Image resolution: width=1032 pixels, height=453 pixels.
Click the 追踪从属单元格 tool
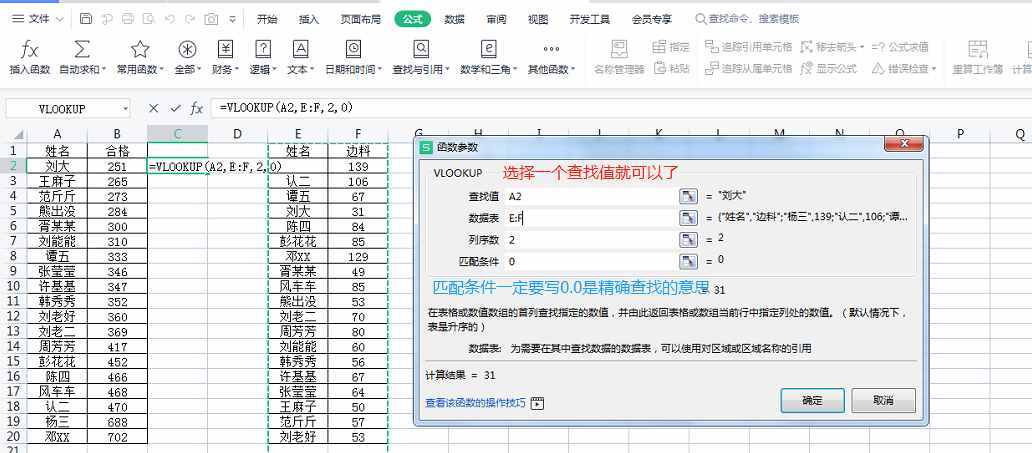pyautogui.click(x=748, y=68)
